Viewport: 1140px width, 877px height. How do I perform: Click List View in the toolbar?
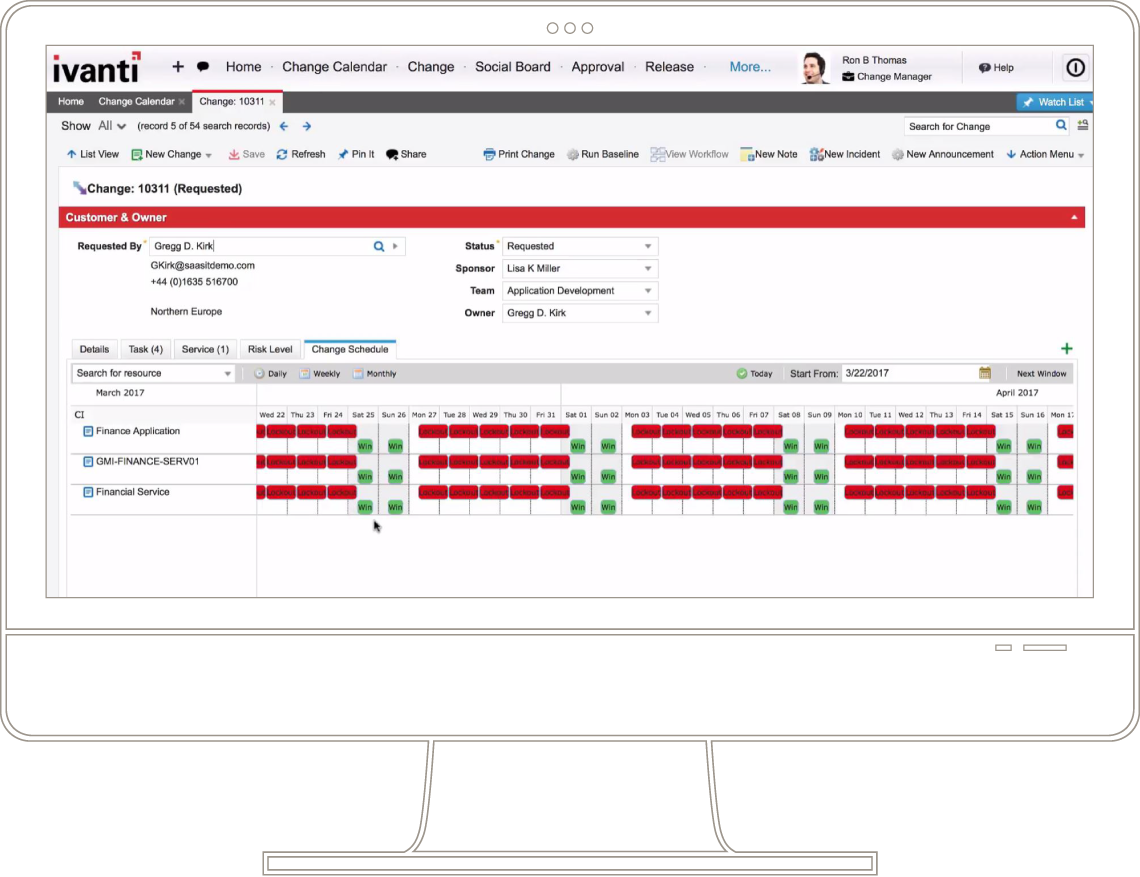[x=92, y=154]
